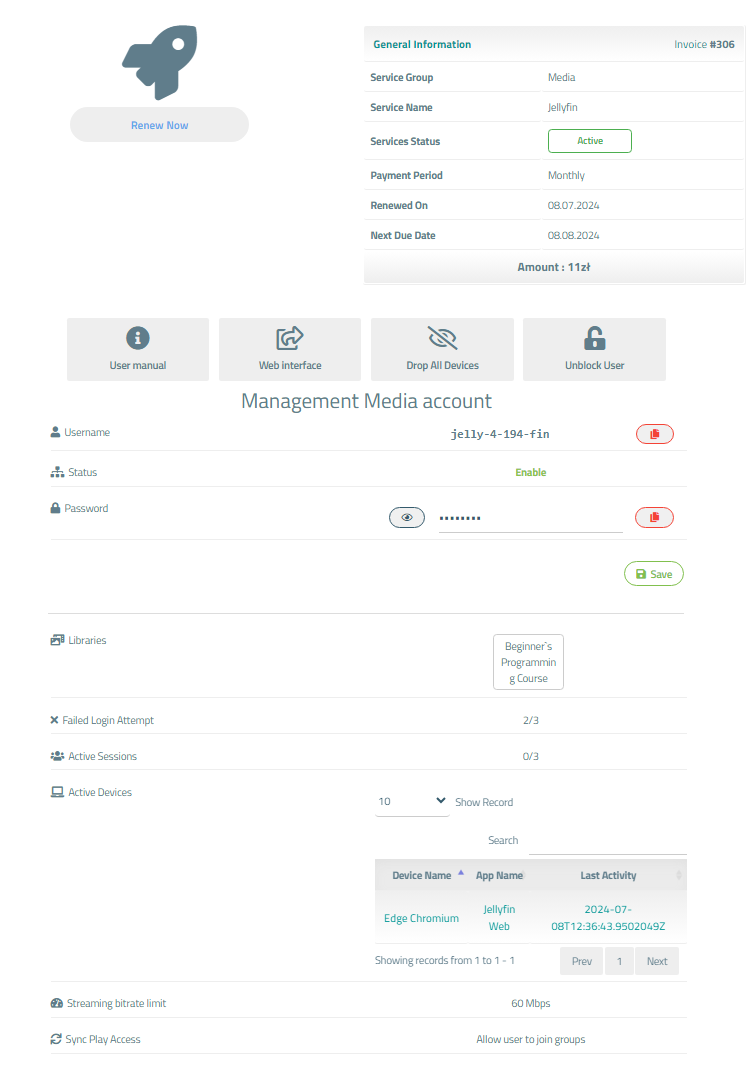Image resolution: width=755 pixels, height=1072 pixels.
Task: Sort by the App Name column
Action: click(500, 875)
